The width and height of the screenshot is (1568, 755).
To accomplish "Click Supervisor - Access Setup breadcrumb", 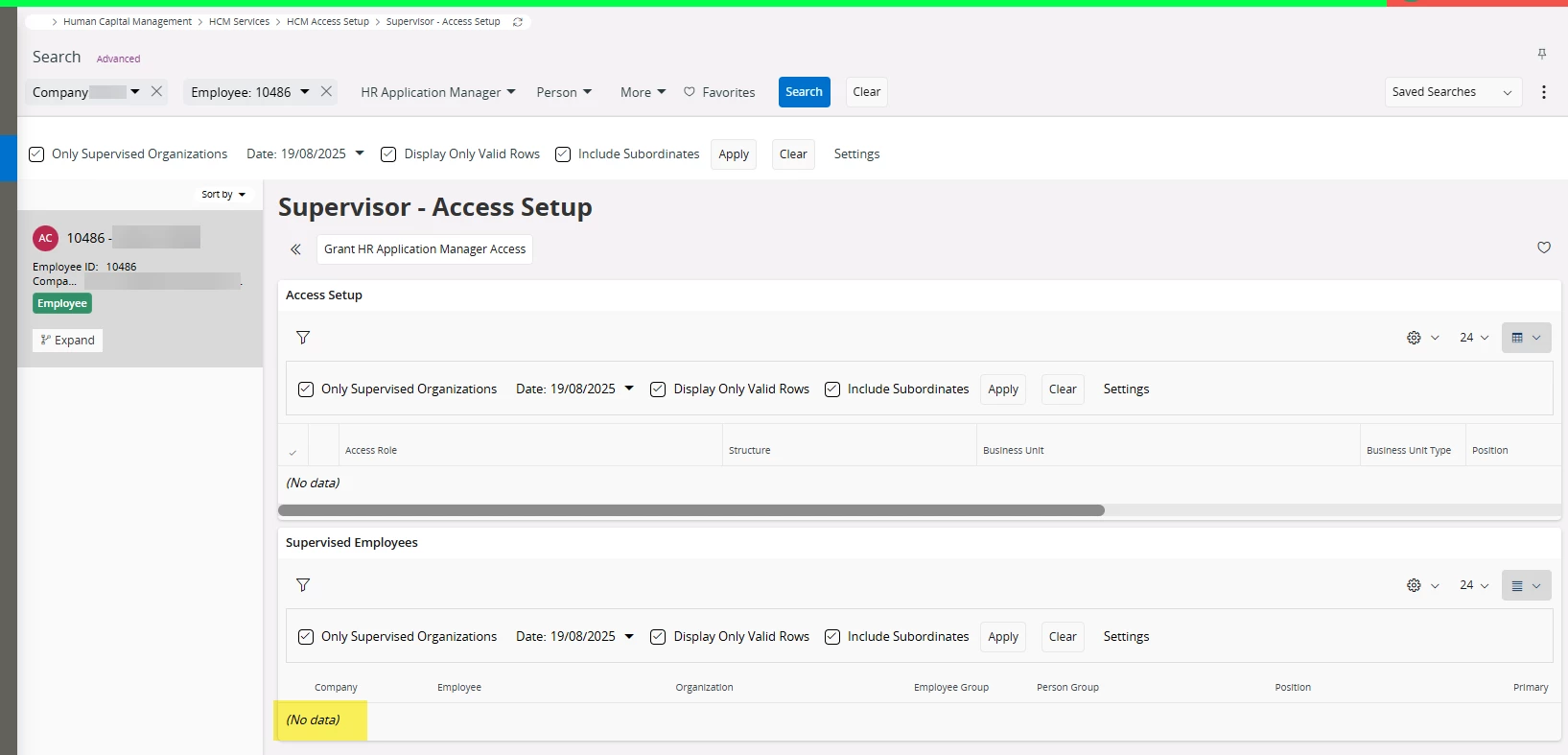I will [443, 21].
